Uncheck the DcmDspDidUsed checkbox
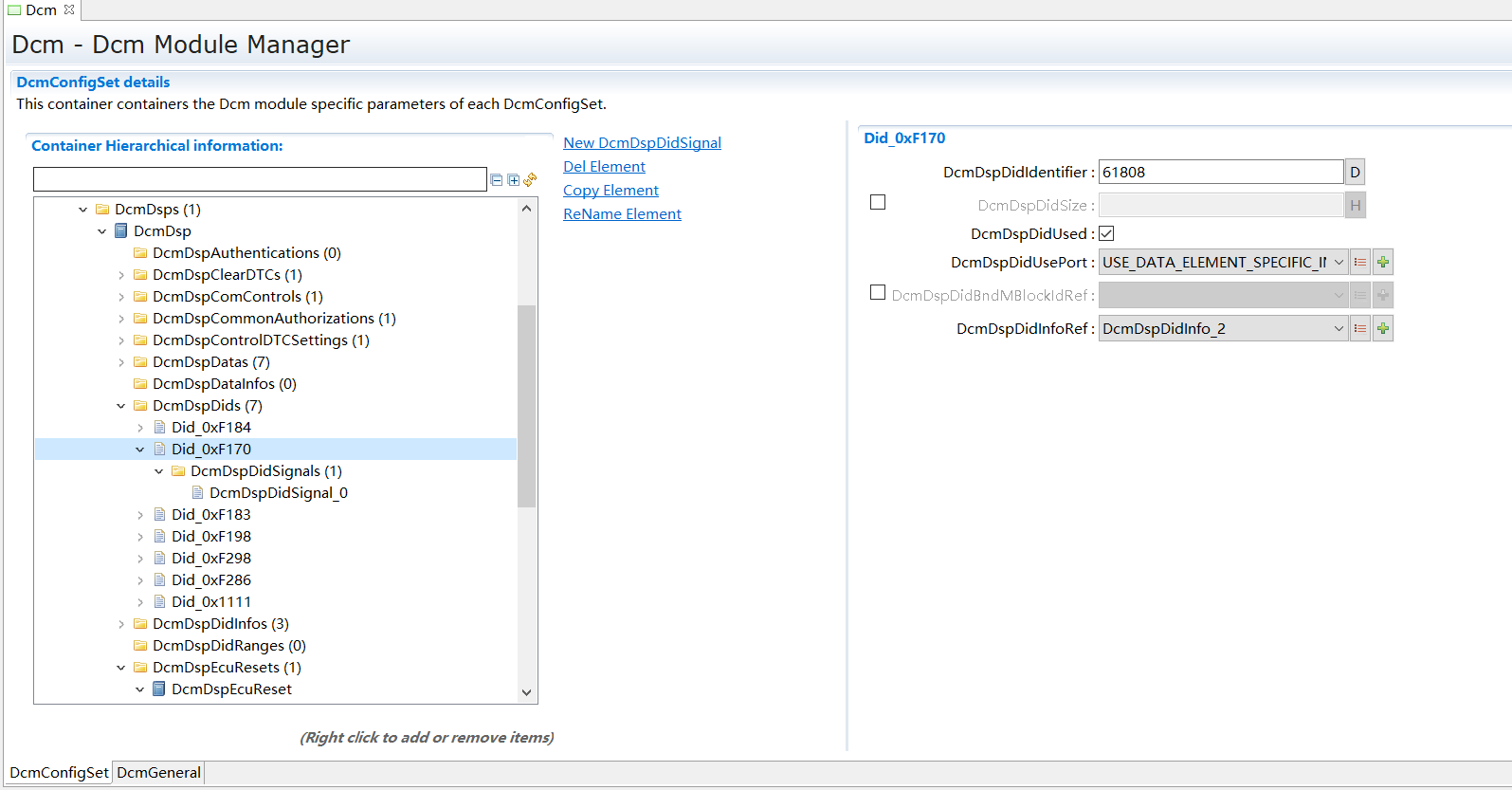The image size is (1512, 790). point(1106,233)
